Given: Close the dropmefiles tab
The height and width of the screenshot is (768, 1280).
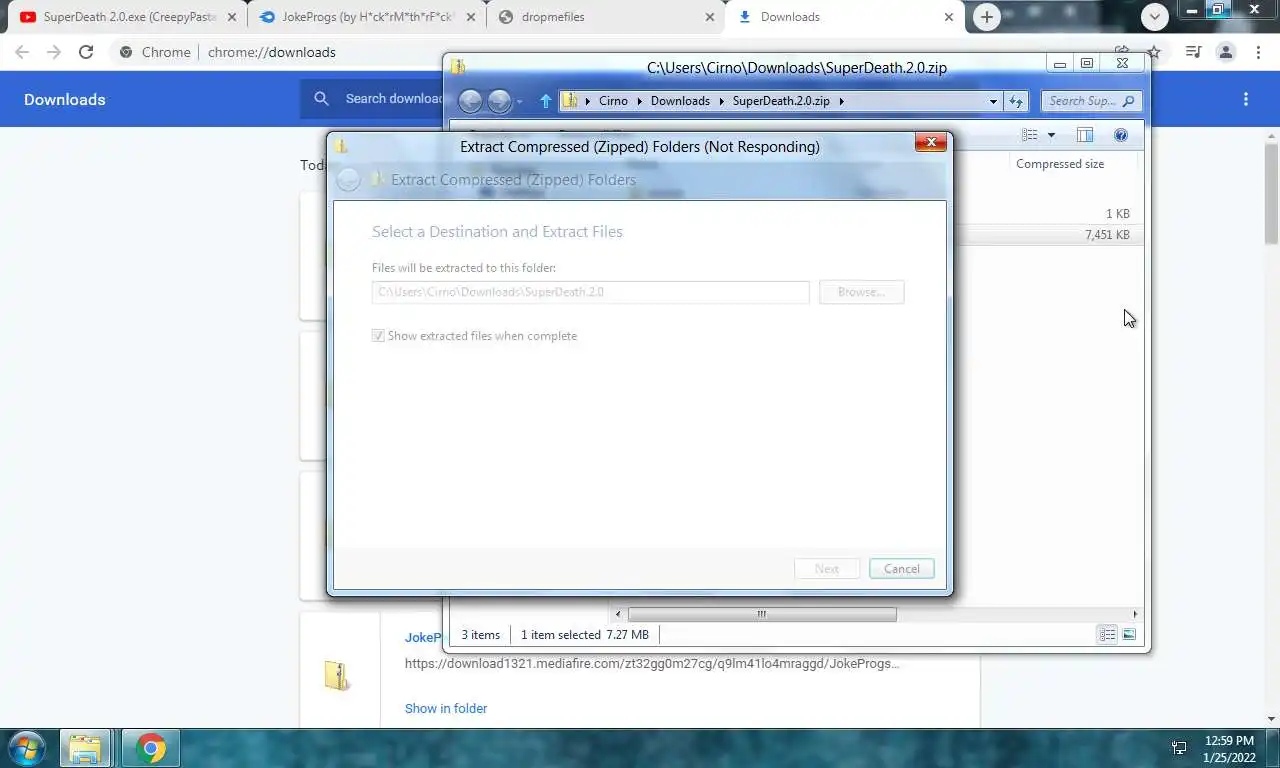Looking at the screenshot, I should [710, 17].
